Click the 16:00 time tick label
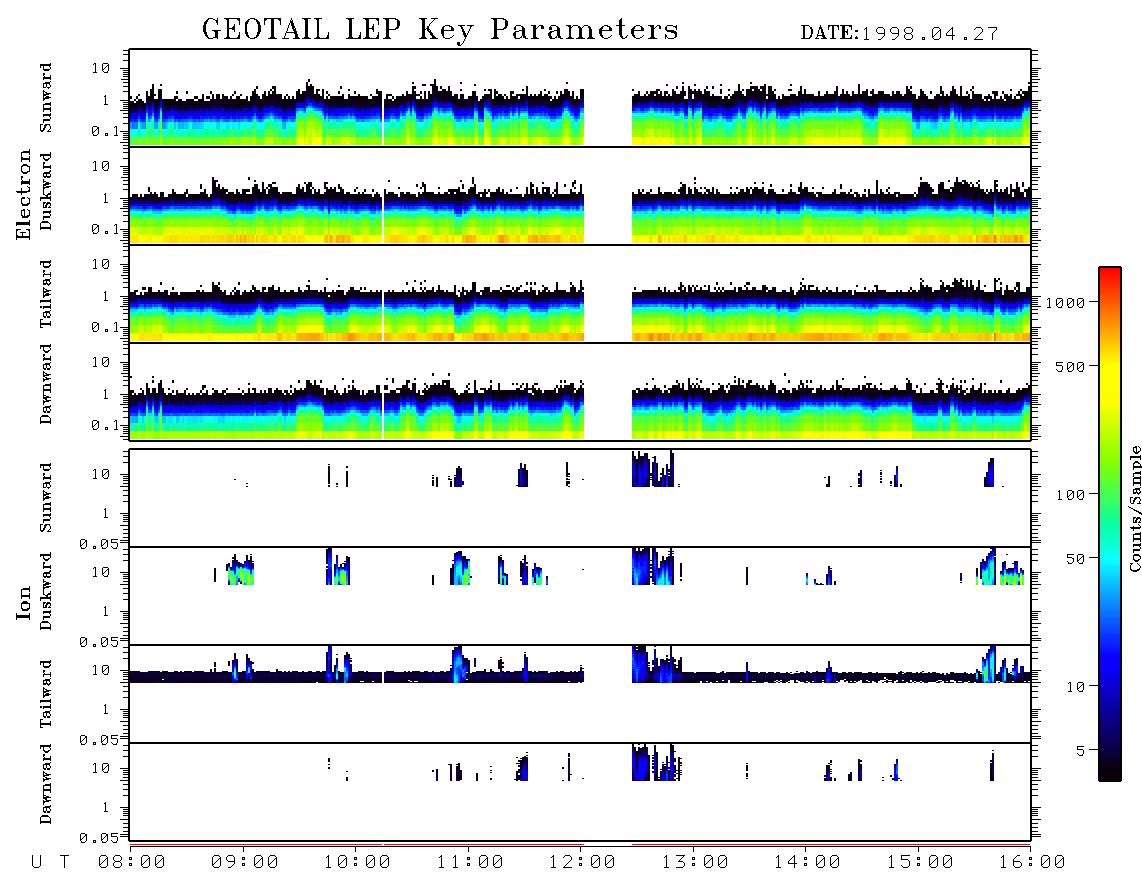1142x880 pixels. click(x=1032, y=863)
